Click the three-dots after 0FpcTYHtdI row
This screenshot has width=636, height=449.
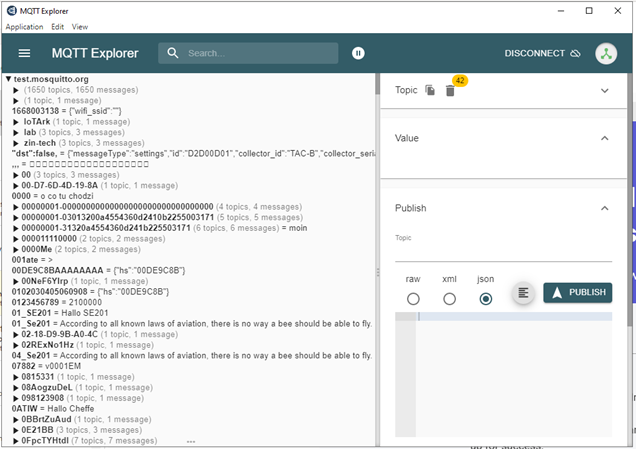pyautogui.click(x=191, y=442)
